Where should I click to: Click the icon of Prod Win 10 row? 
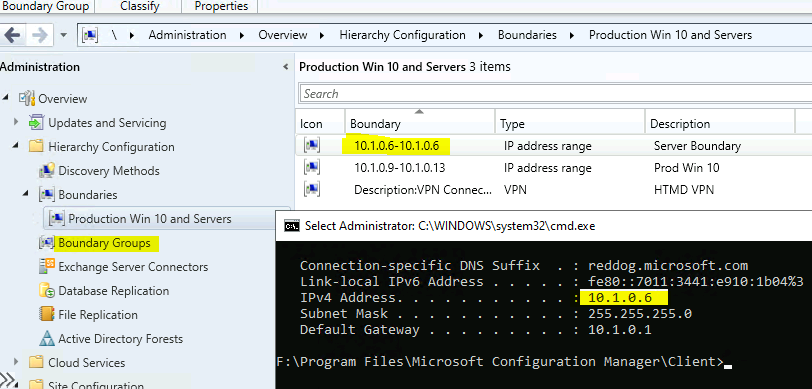tap(312, 167)
